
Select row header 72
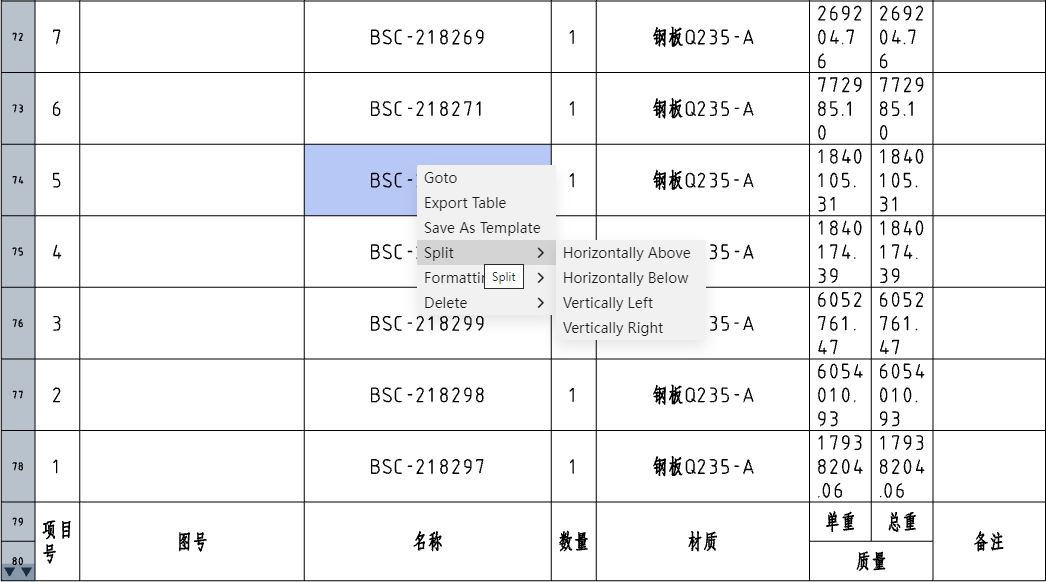click(x=18, y=37)
